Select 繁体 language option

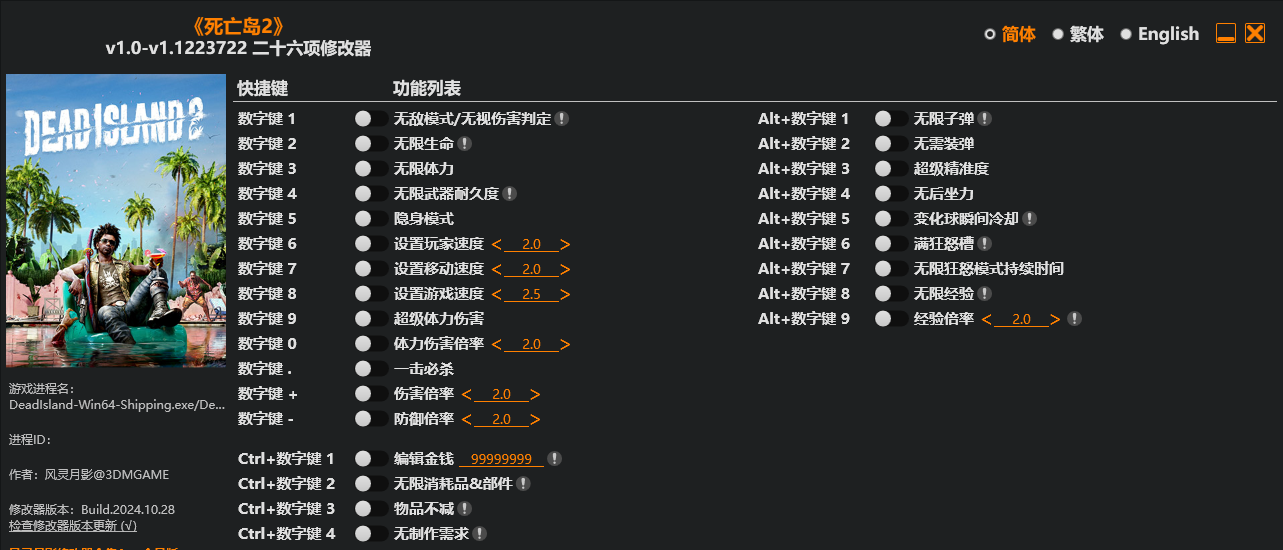pos(1078,34)
